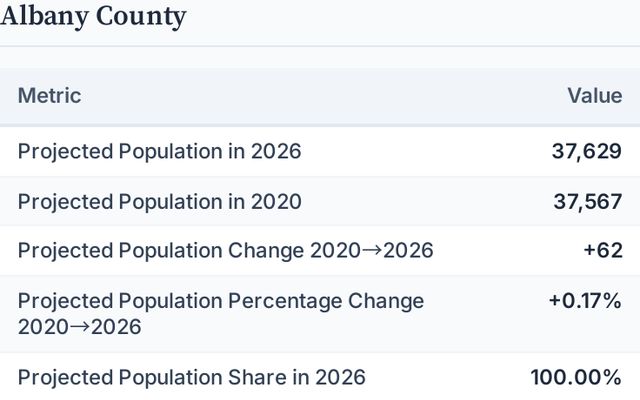Click the 37,629 population value
This screenshot has height=400, width=640.
(587, 152)
